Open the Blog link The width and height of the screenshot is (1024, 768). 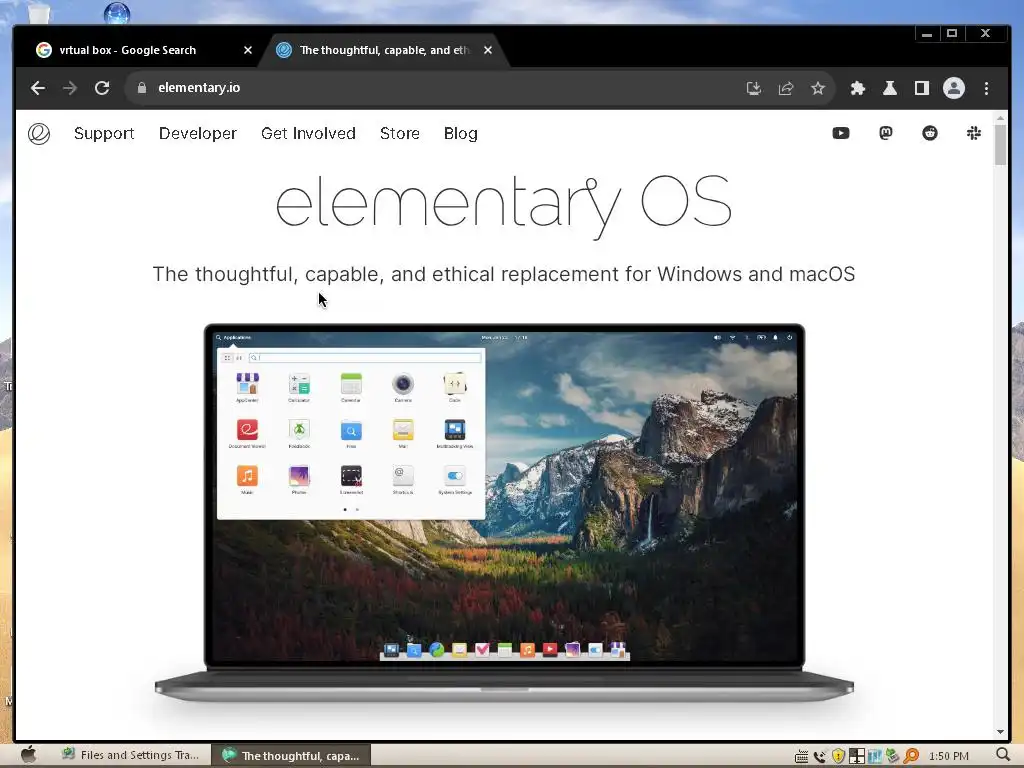(x=461, y=133)
